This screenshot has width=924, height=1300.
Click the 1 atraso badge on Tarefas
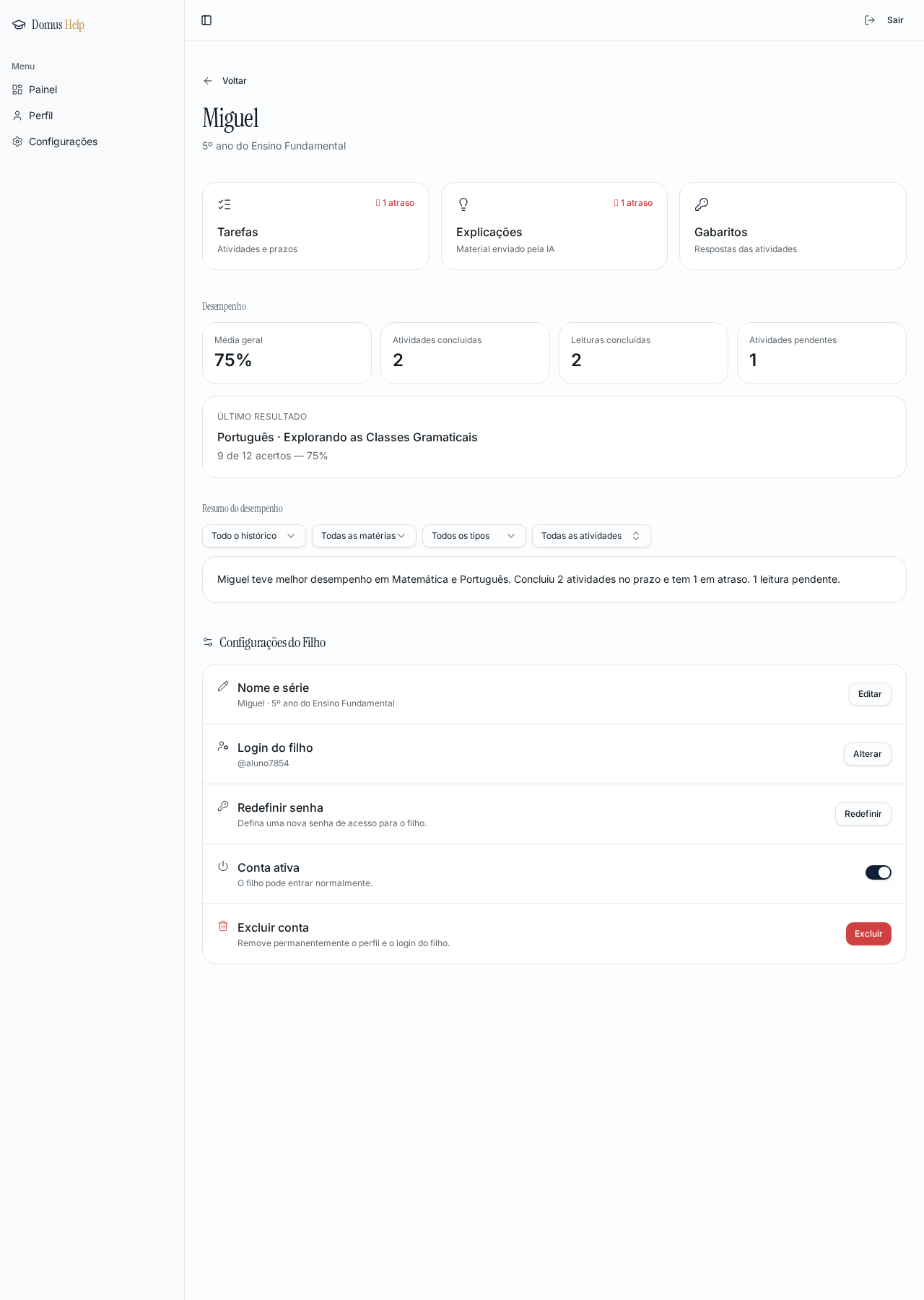[395, 203]
